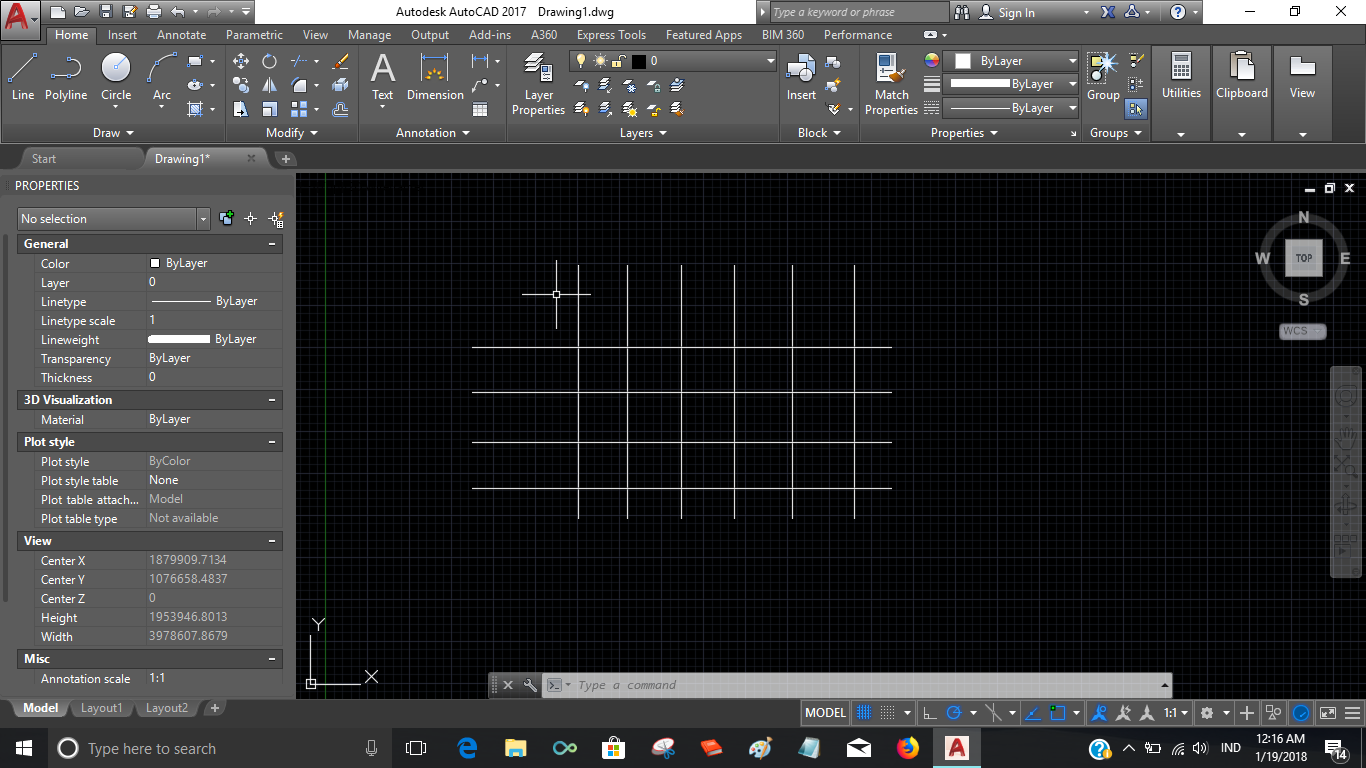Open the Parametric ribbon tab

pyautogui.click(x=254, y=35)
